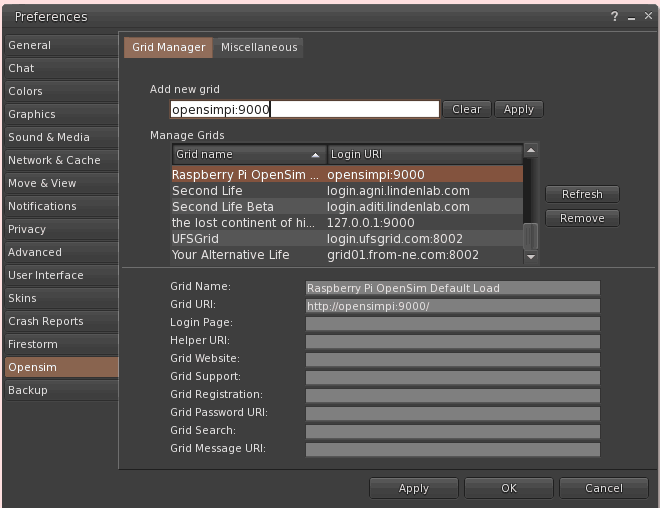Open the Privacy preferences section
The width and height of the screenshot is (660, 508).
point(61,229)
